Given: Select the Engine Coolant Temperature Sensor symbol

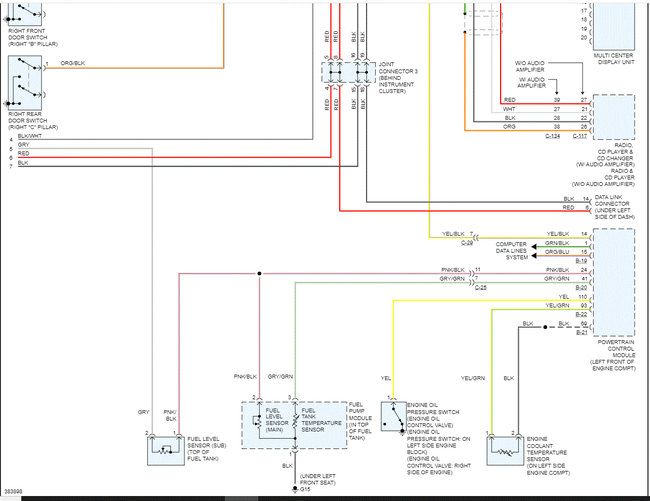Looking at the screenshot, I should [505, 450].
